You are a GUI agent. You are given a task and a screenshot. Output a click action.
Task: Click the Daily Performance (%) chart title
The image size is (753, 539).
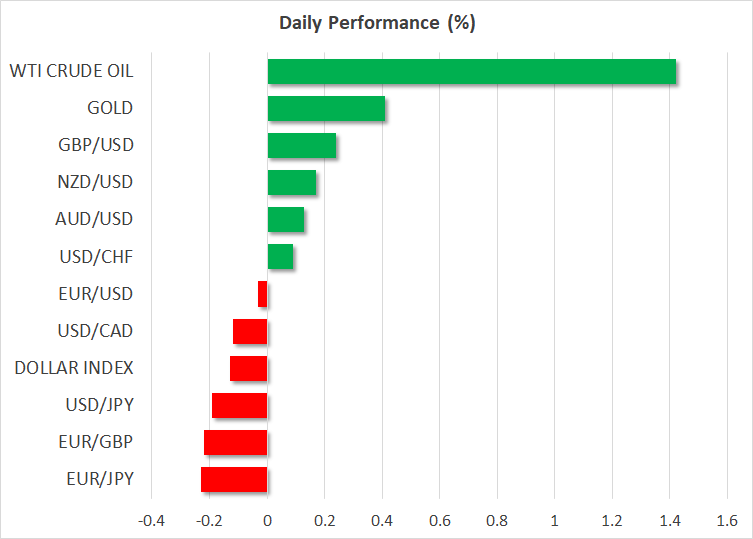click(x=377, y=24)
